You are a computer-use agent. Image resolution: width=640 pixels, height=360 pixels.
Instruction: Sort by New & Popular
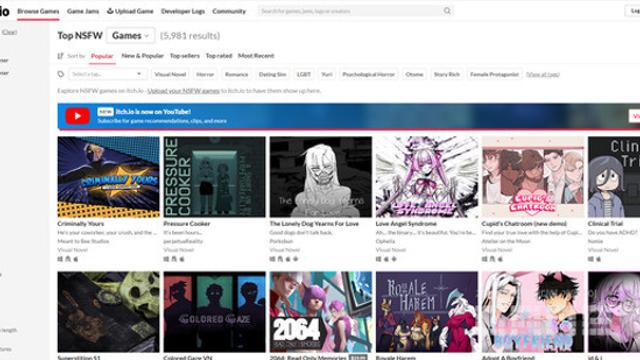tap(142, 56)
